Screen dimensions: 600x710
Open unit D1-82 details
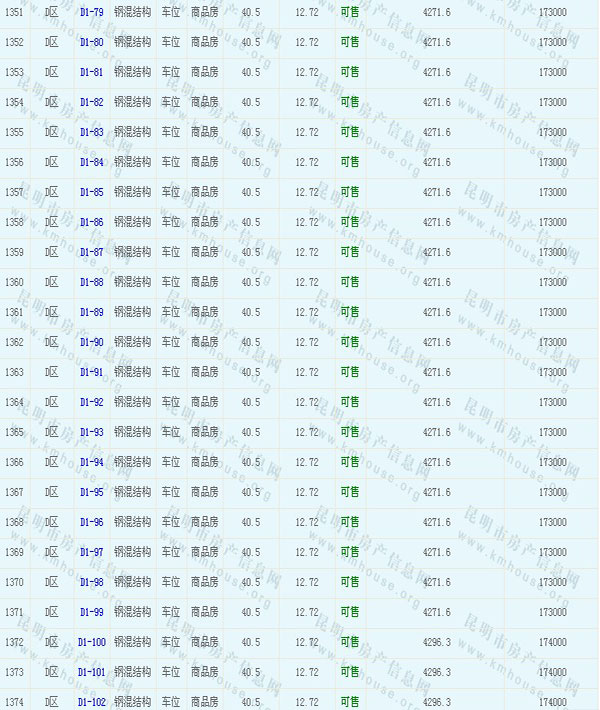(x=91, y=102)
